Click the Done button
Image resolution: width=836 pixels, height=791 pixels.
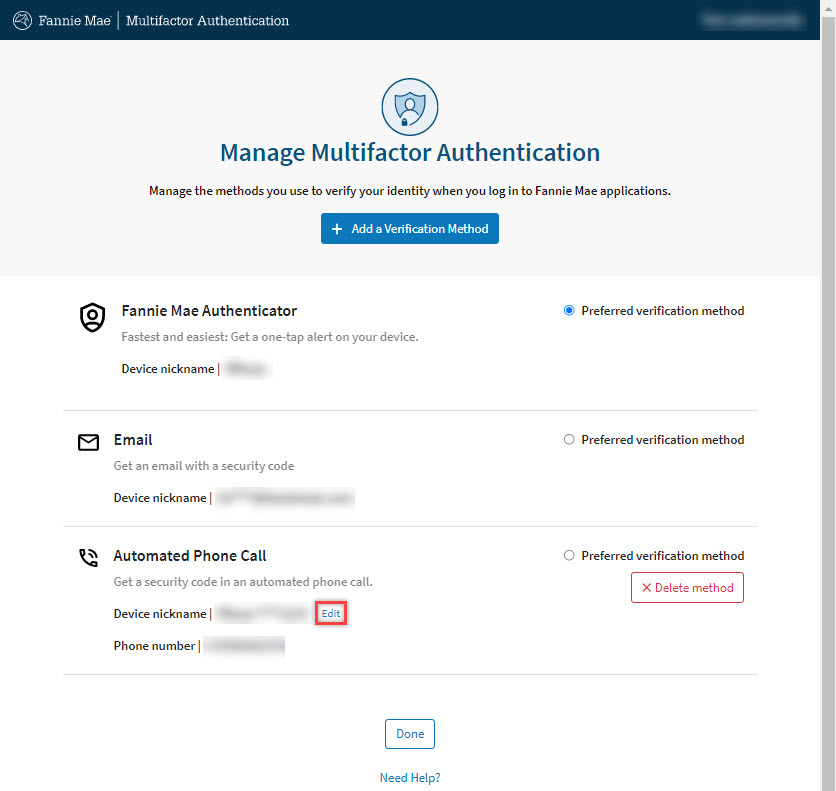coord(409,734)
